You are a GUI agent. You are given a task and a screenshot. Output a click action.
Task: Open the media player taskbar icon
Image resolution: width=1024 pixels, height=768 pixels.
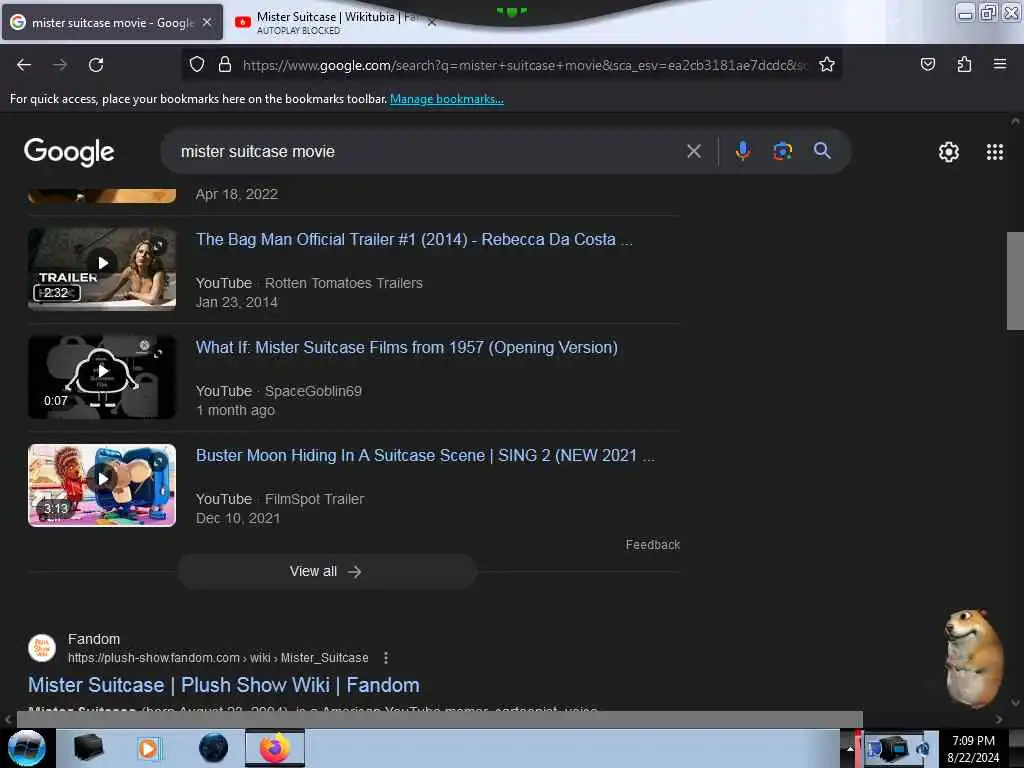pos(148,748)
